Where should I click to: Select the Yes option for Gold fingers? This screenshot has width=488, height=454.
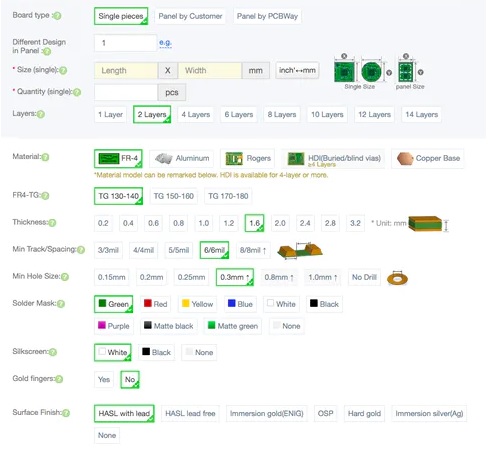point(104,379)
